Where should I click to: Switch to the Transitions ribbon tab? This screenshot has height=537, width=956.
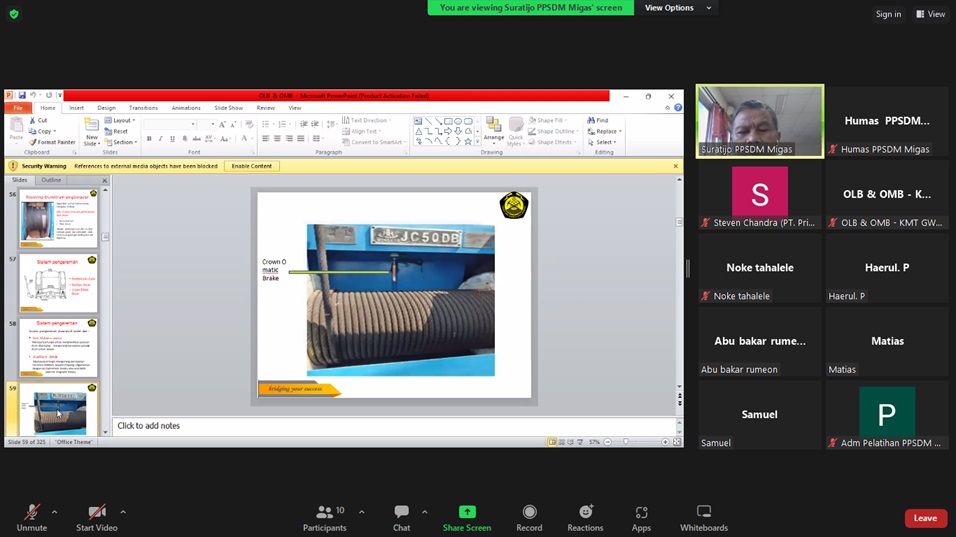point(143,108)
